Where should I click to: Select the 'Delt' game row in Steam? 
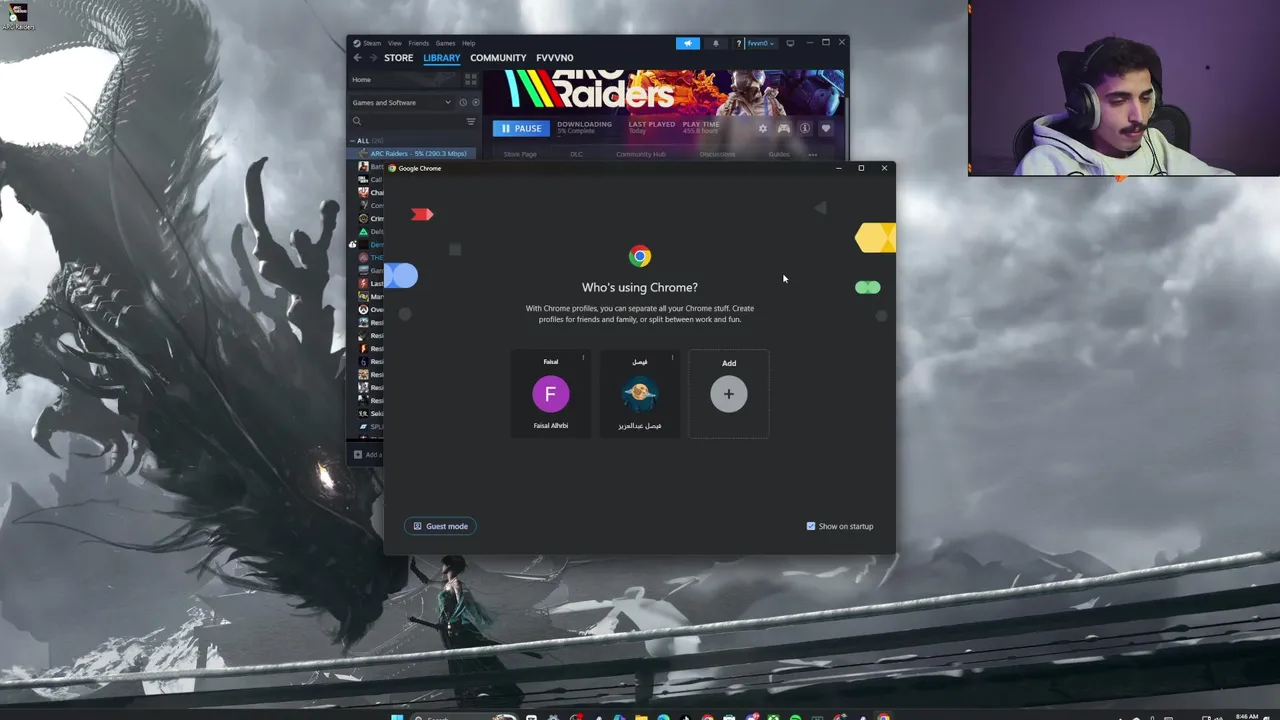(x=371, y=231)
